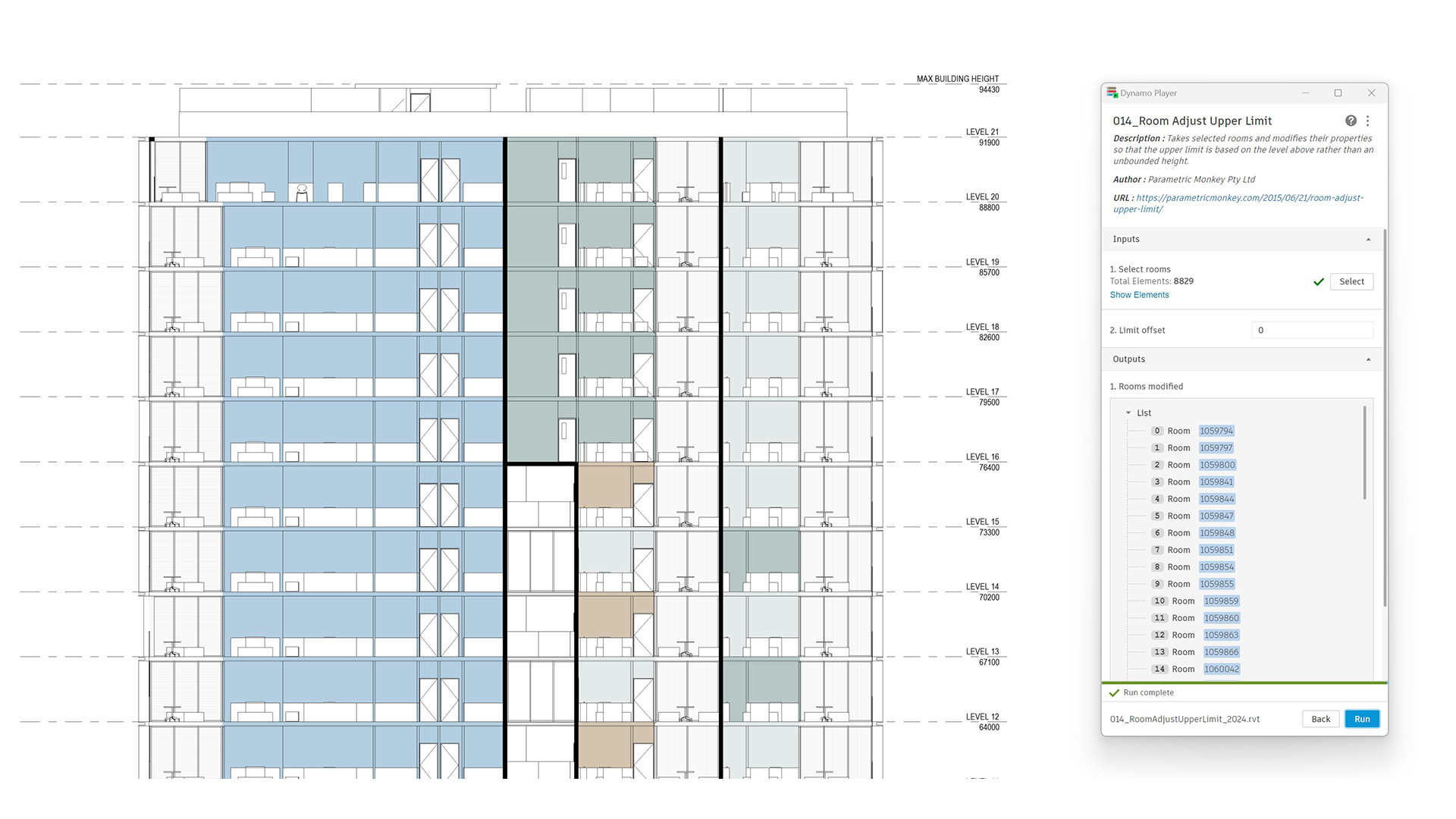Open the help question mark icon

tap(1351, 121)
